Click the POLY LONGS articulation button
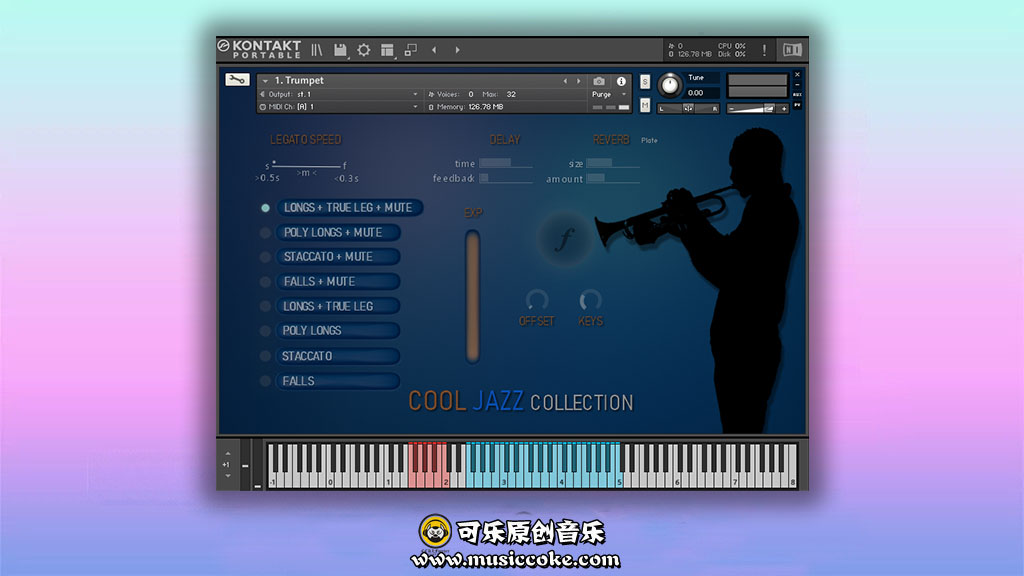Viewport: 1024px width, 576px height. click(x=338, y=331)
